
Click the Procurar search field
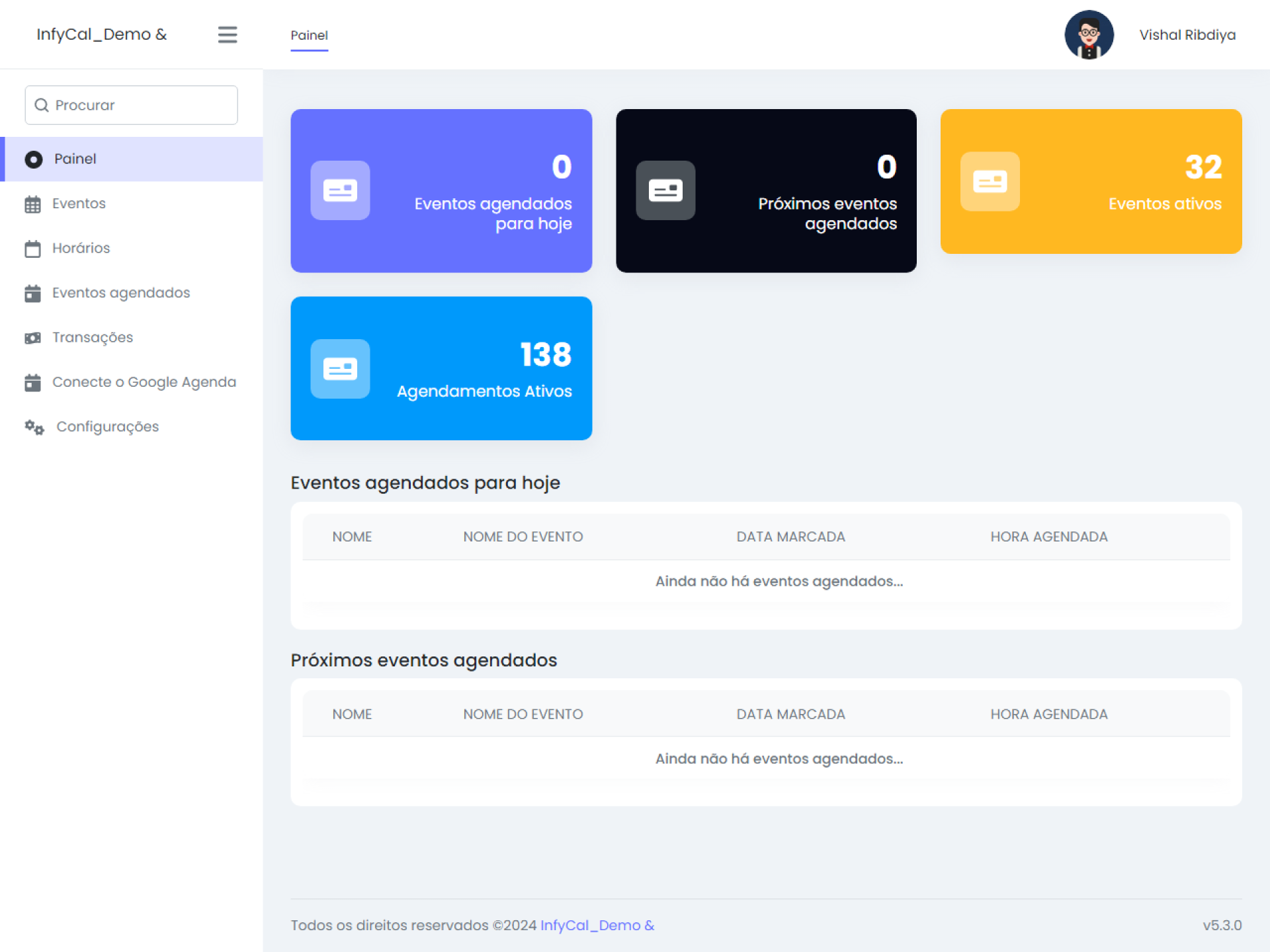[131, 105]
